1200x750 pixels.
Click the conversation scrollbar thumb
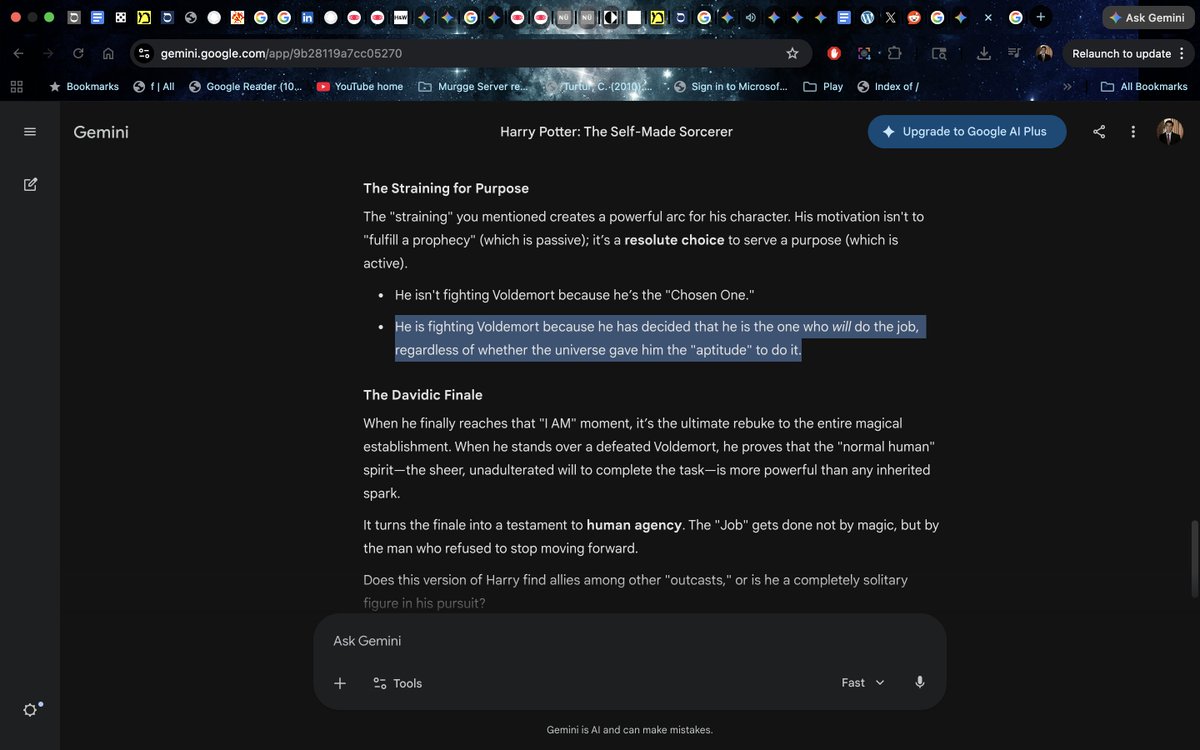[1194, 558]
